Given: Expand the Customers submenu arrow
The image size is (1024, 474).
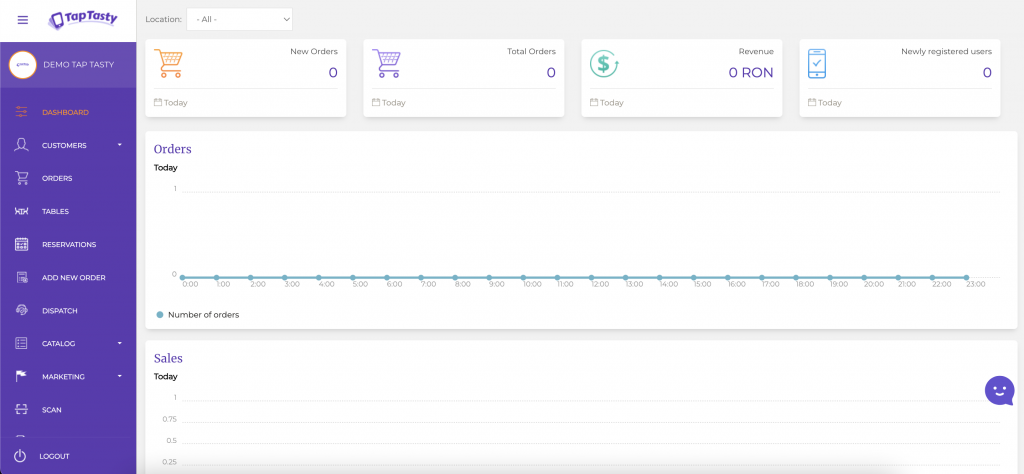Looking at the screenshot, I should coord(120,145).
